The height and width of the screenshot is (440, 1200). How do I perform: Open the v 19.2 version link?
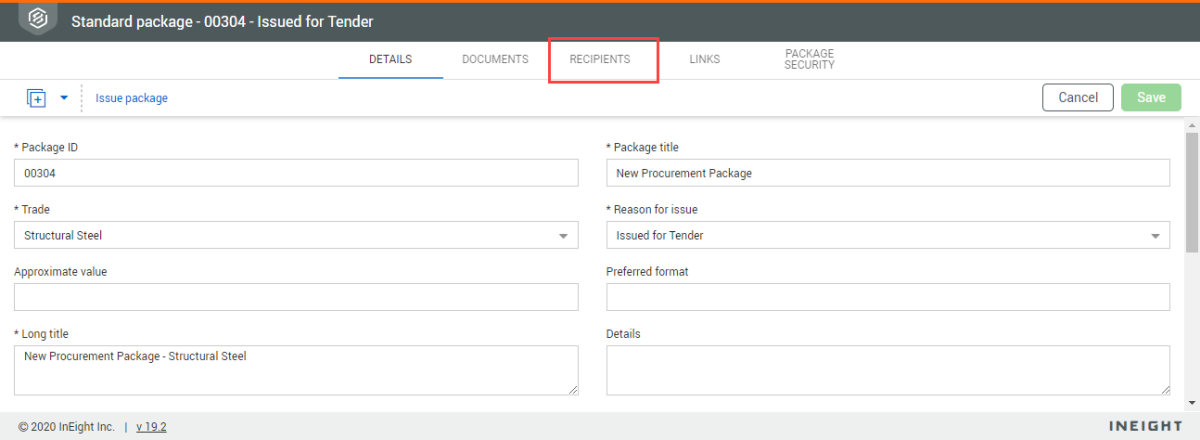pyautogui.click(x=151, y=426)
